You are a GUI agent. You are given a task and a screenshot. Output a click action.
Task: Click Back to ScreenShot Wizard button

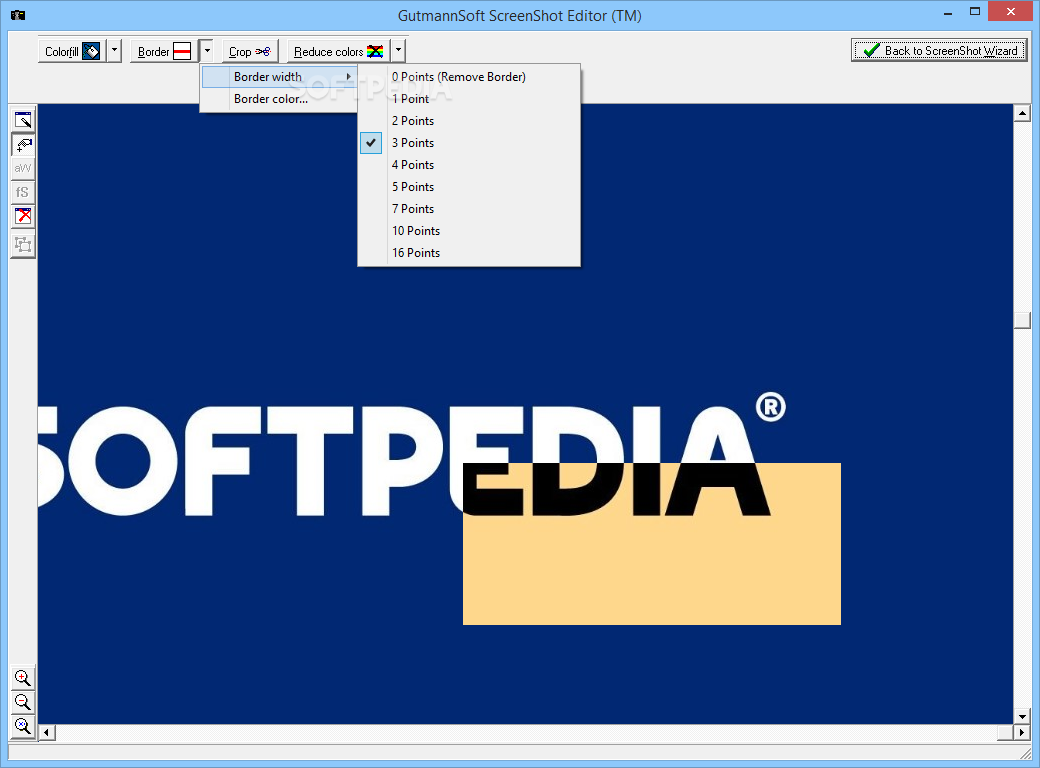939,50
